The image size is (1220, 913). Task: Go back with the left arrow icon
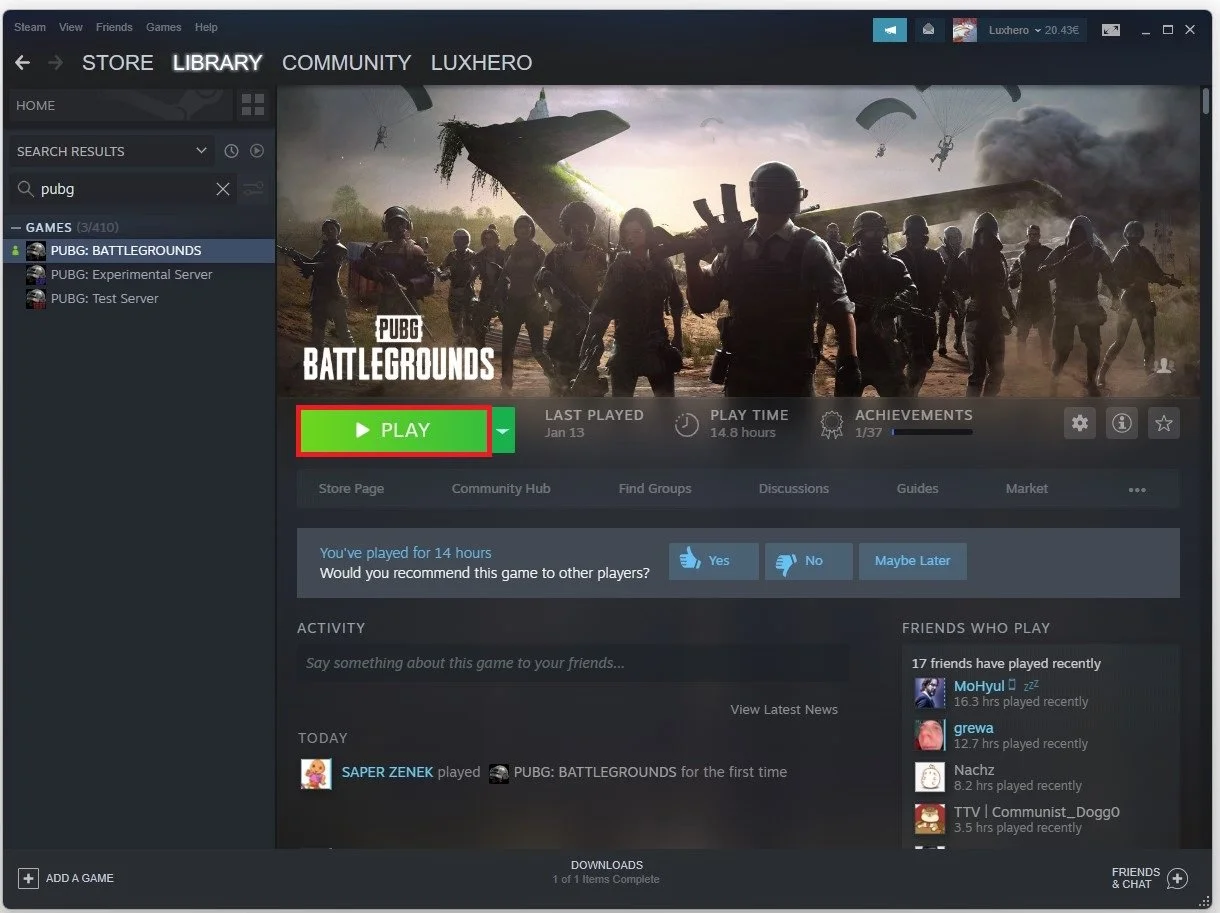point(22,63)
